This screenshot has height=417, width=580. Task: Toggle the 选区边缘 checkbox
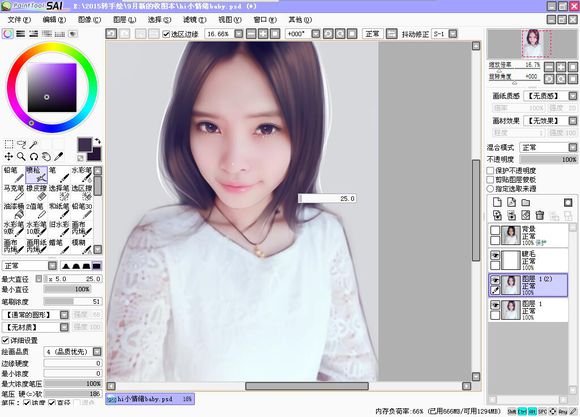166,34
